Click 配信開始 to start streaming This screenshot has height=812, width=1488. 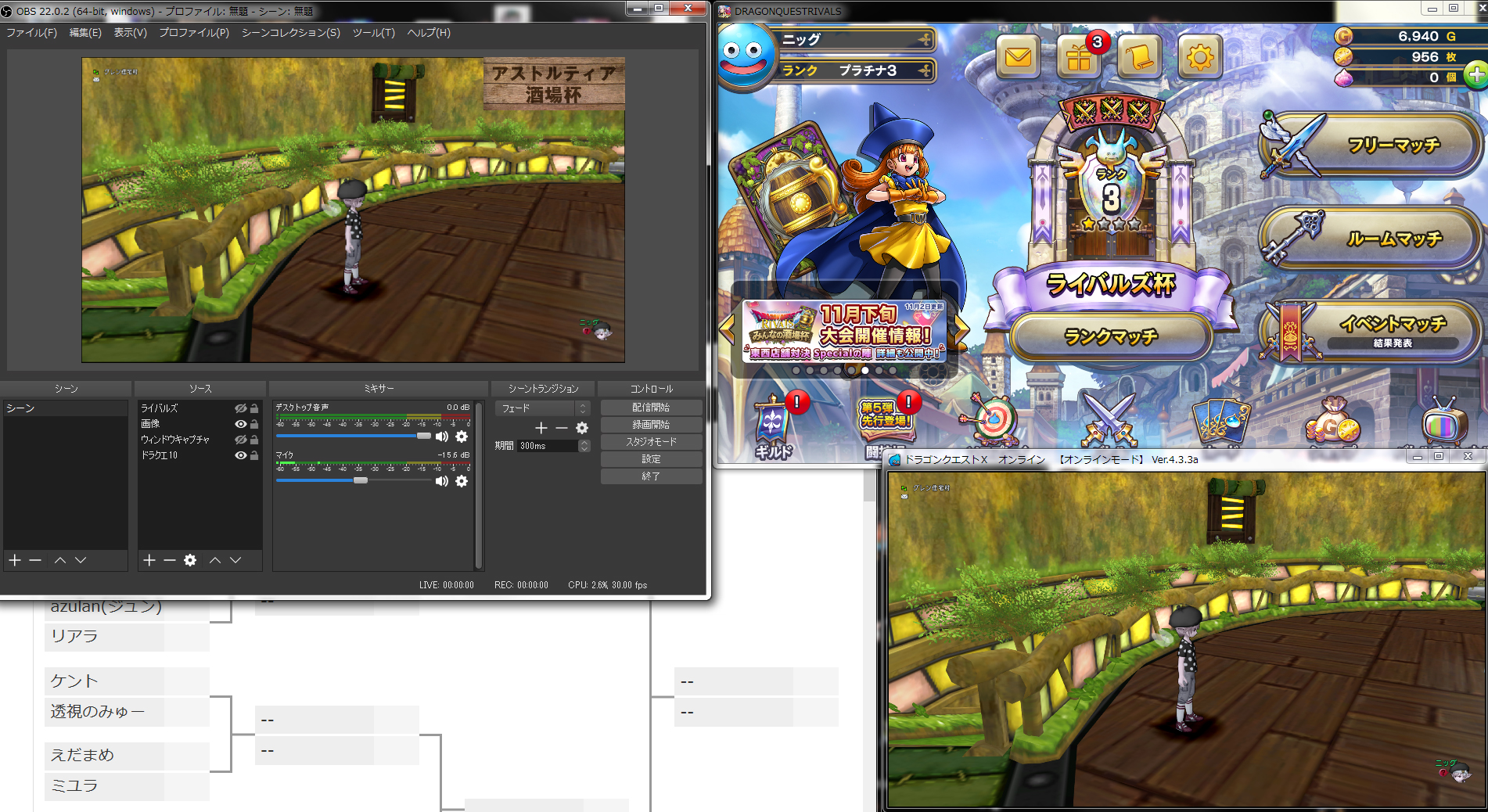[651, 408]
